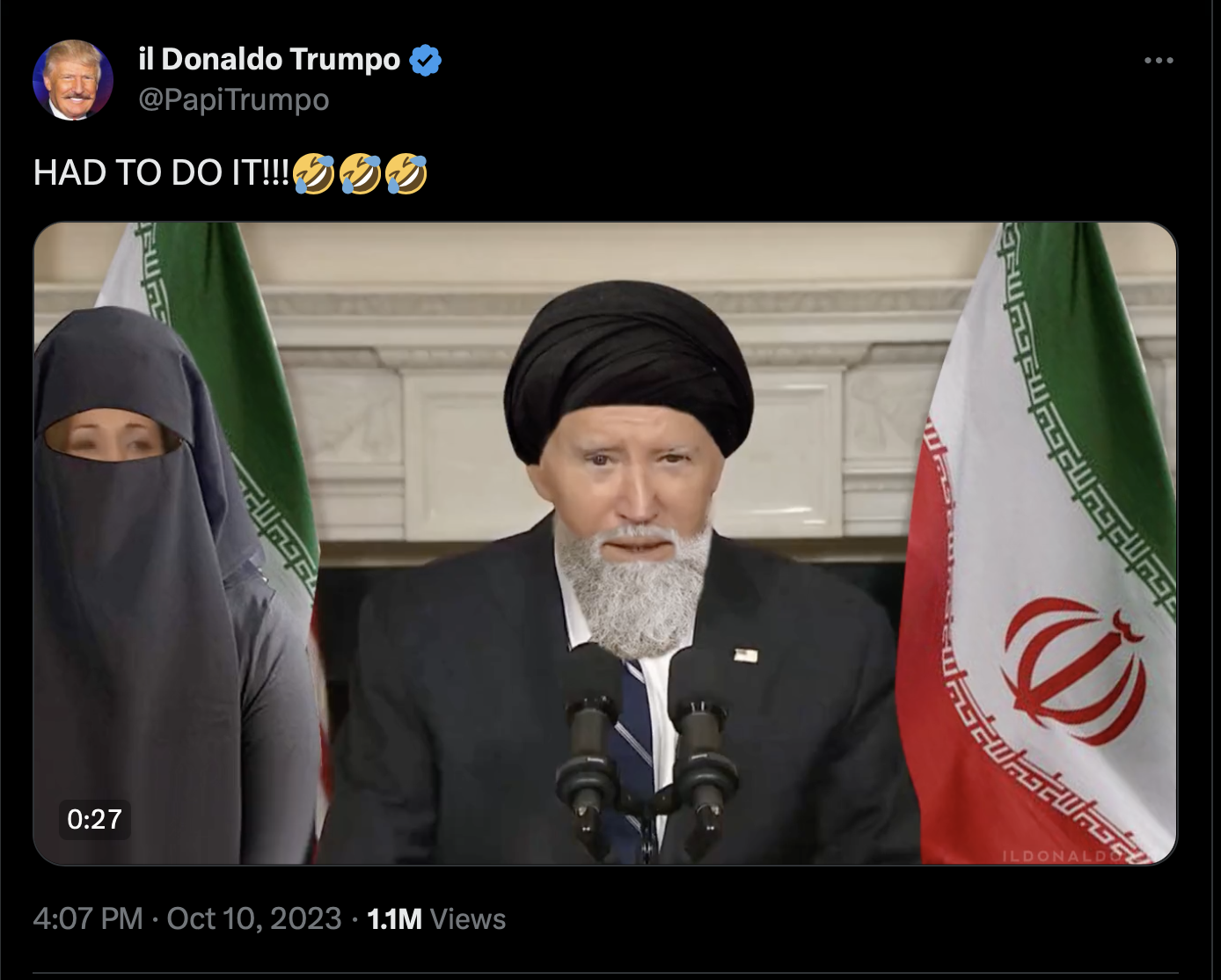Select the HAD TO DO IT!!! tweet text
This screenshot has width=1221, height=980.
click(161, 172)
